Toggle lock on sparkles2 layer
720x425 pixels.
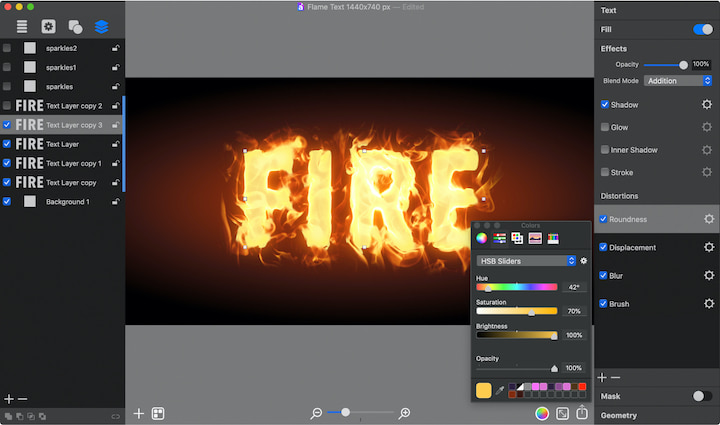[x=116, y=48]
